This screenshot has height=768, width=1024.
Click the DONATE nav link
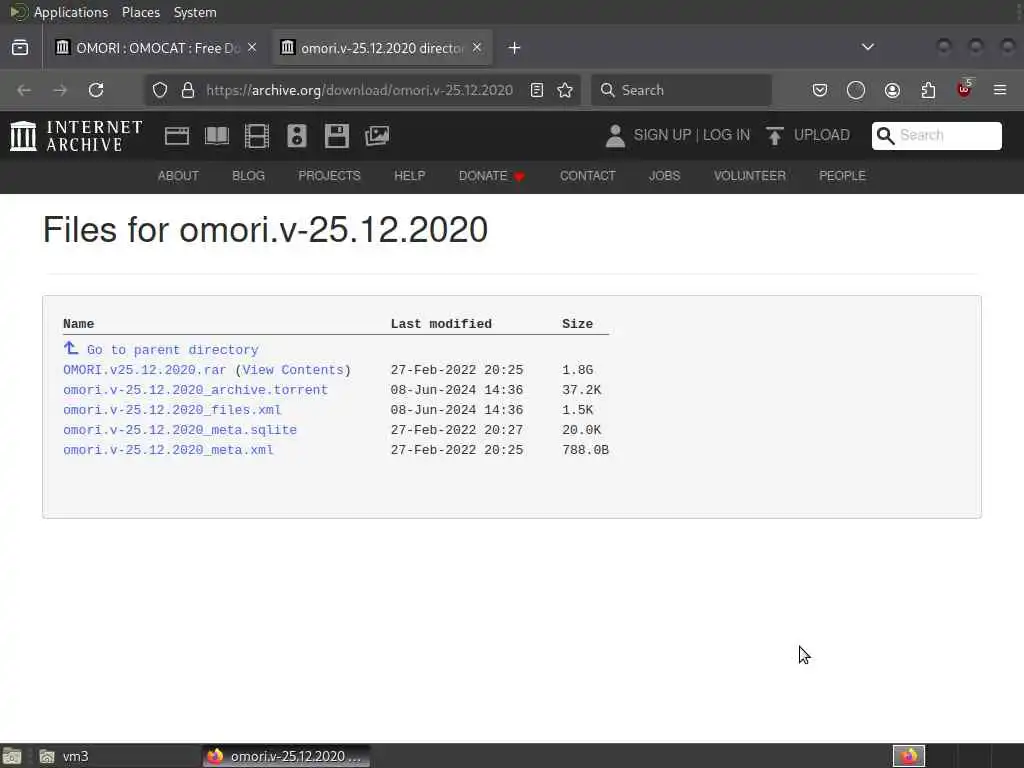pos(492,176)
